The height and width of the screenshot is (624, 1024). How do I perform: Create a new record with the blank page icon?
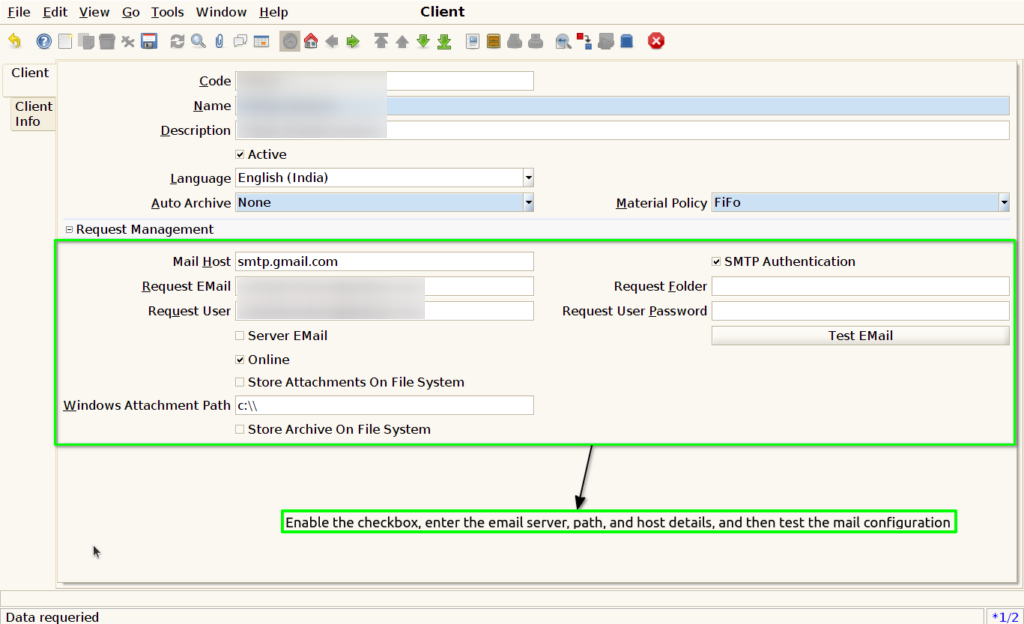pyautogui.click(x=65, y=41)
